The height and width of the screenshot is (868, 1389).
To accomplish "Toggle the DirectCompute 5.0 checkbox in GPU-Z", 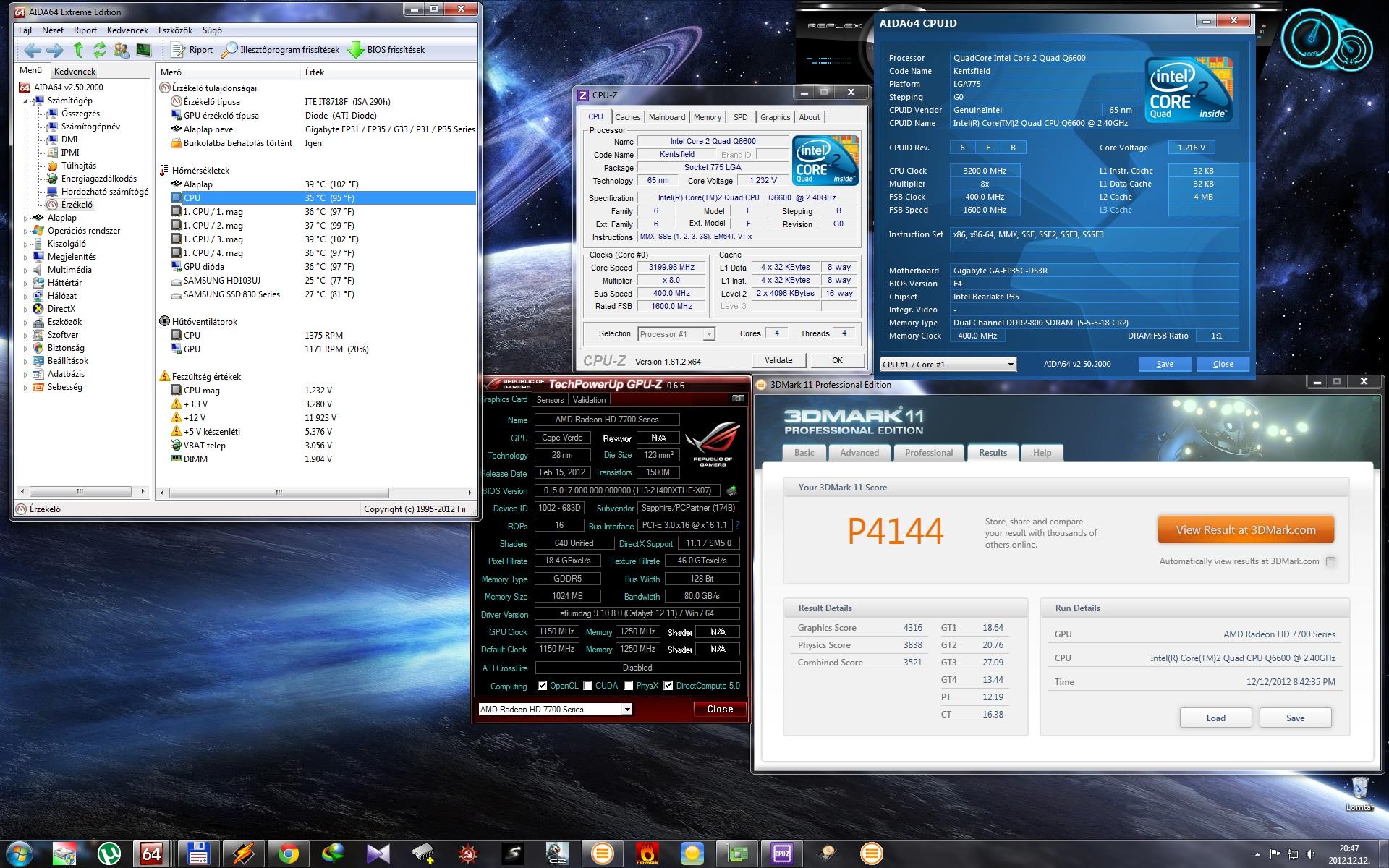I will [x=668, y=686].
